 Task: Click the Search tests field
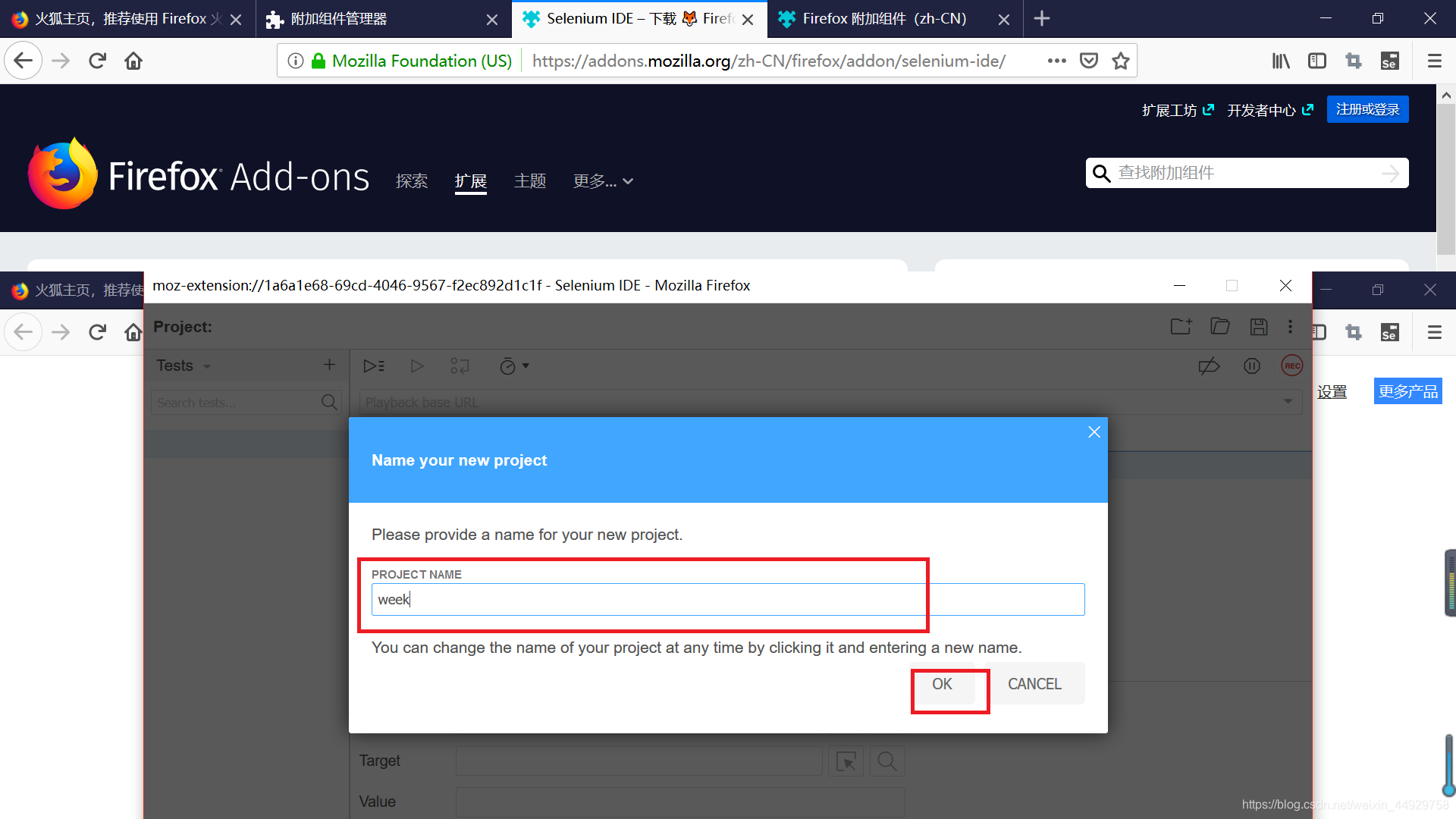(237, 403)
